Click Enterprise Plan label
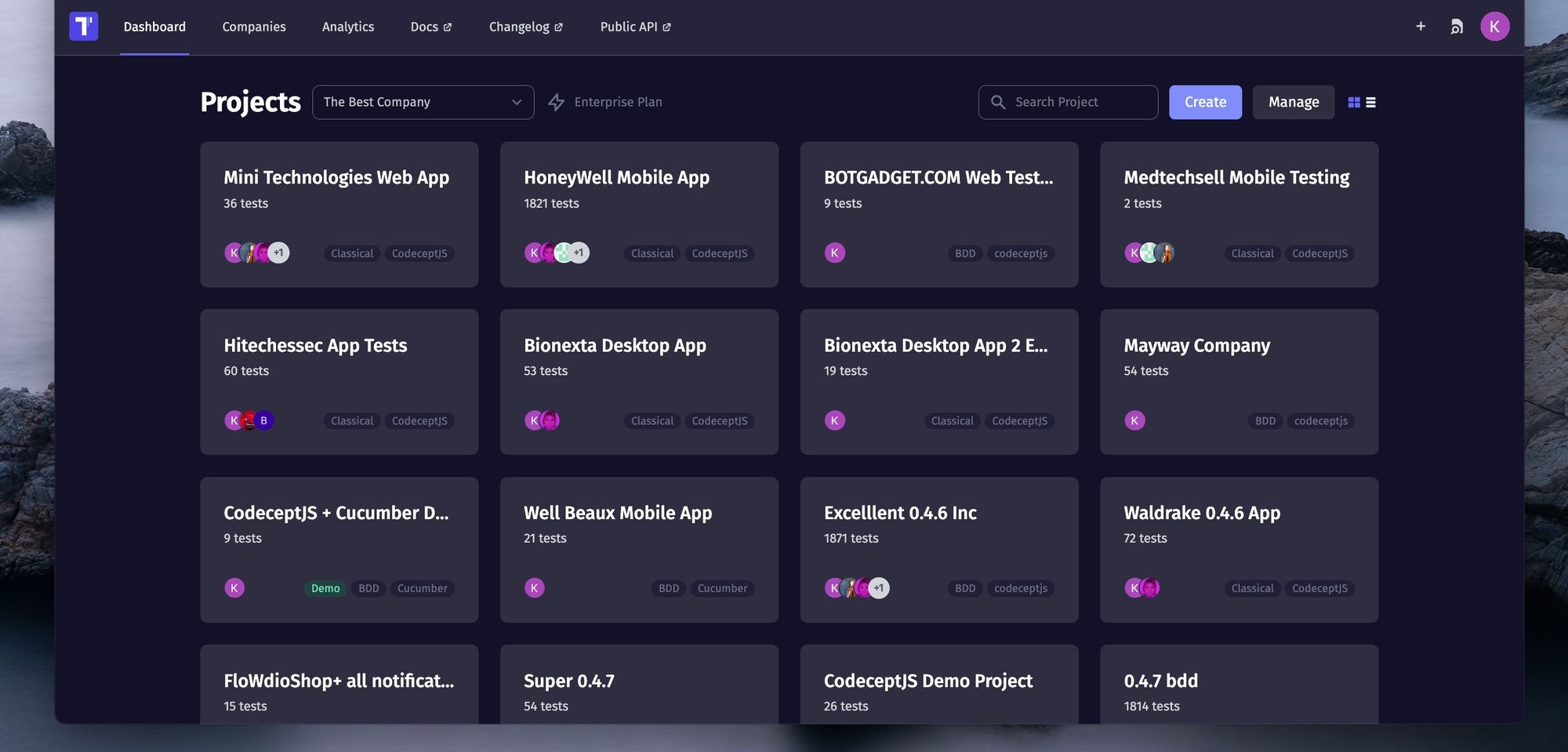 tap(618, 102)
